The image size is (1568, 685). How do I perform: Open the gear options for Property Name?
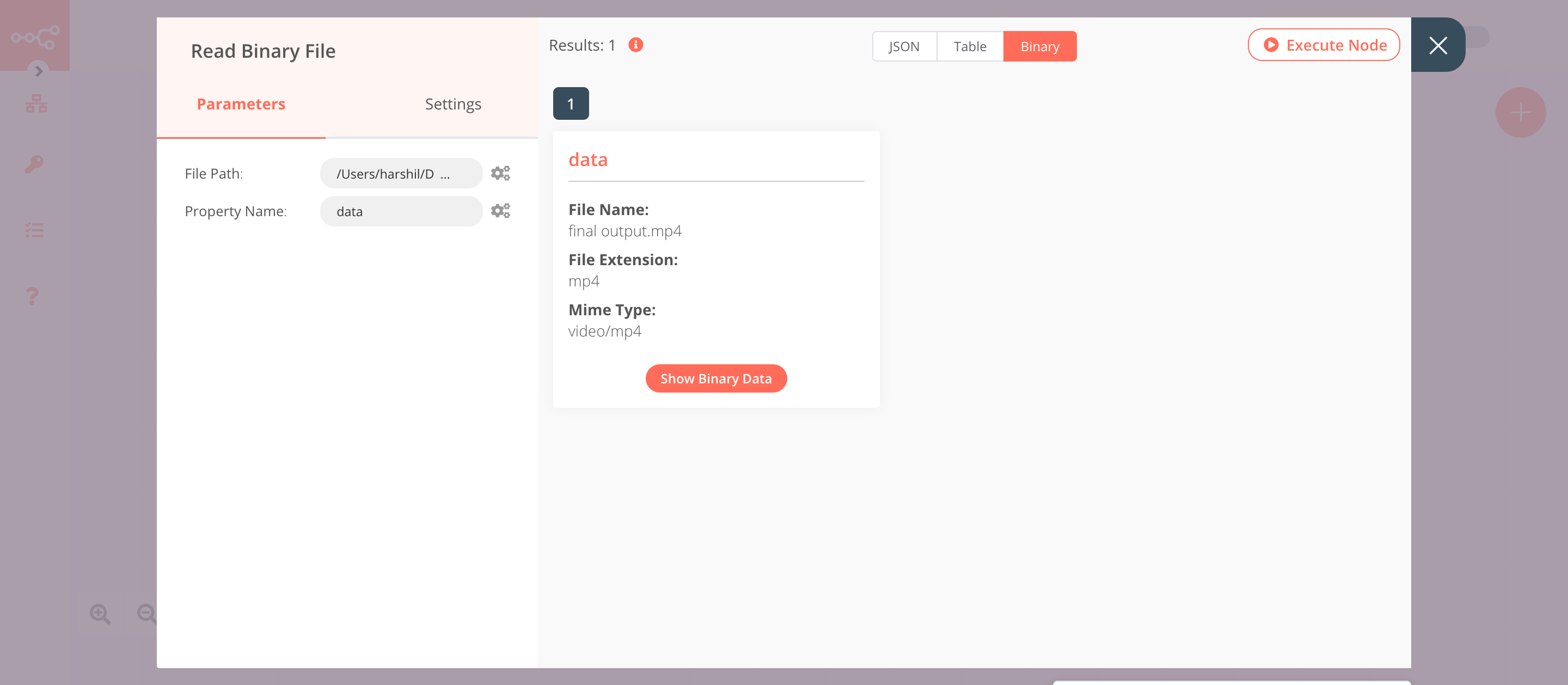click(x=500, y=210)
